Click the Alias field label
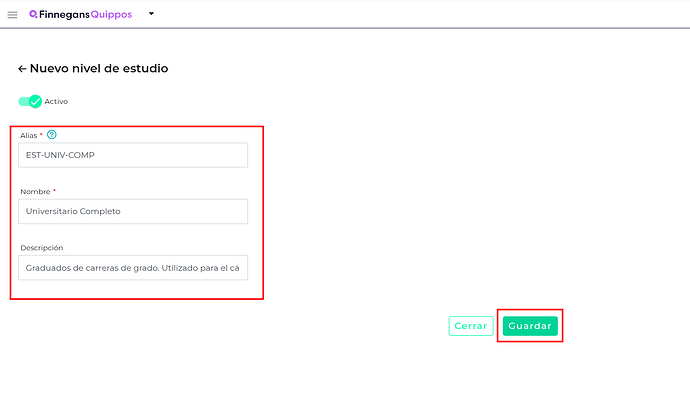The width and height of the screenshot is (690, 414). tap(29, 136)
